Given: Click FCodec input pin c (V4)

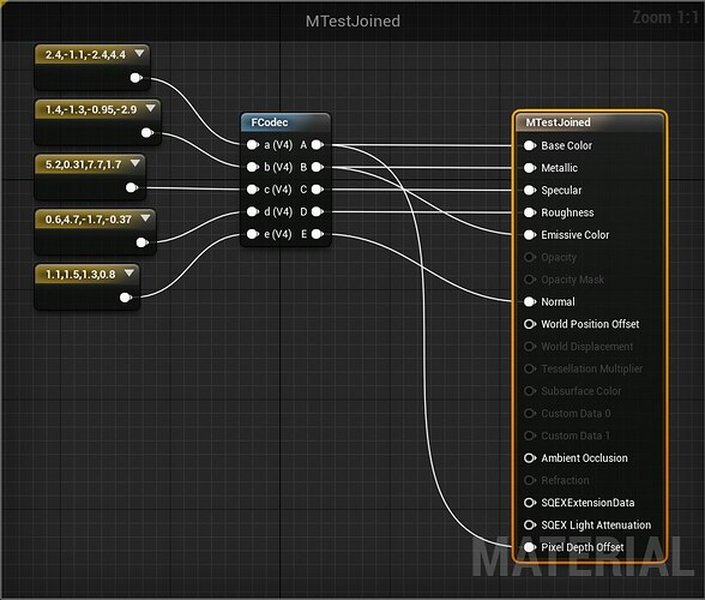Looking at the screenshot, I should [253, 189].
